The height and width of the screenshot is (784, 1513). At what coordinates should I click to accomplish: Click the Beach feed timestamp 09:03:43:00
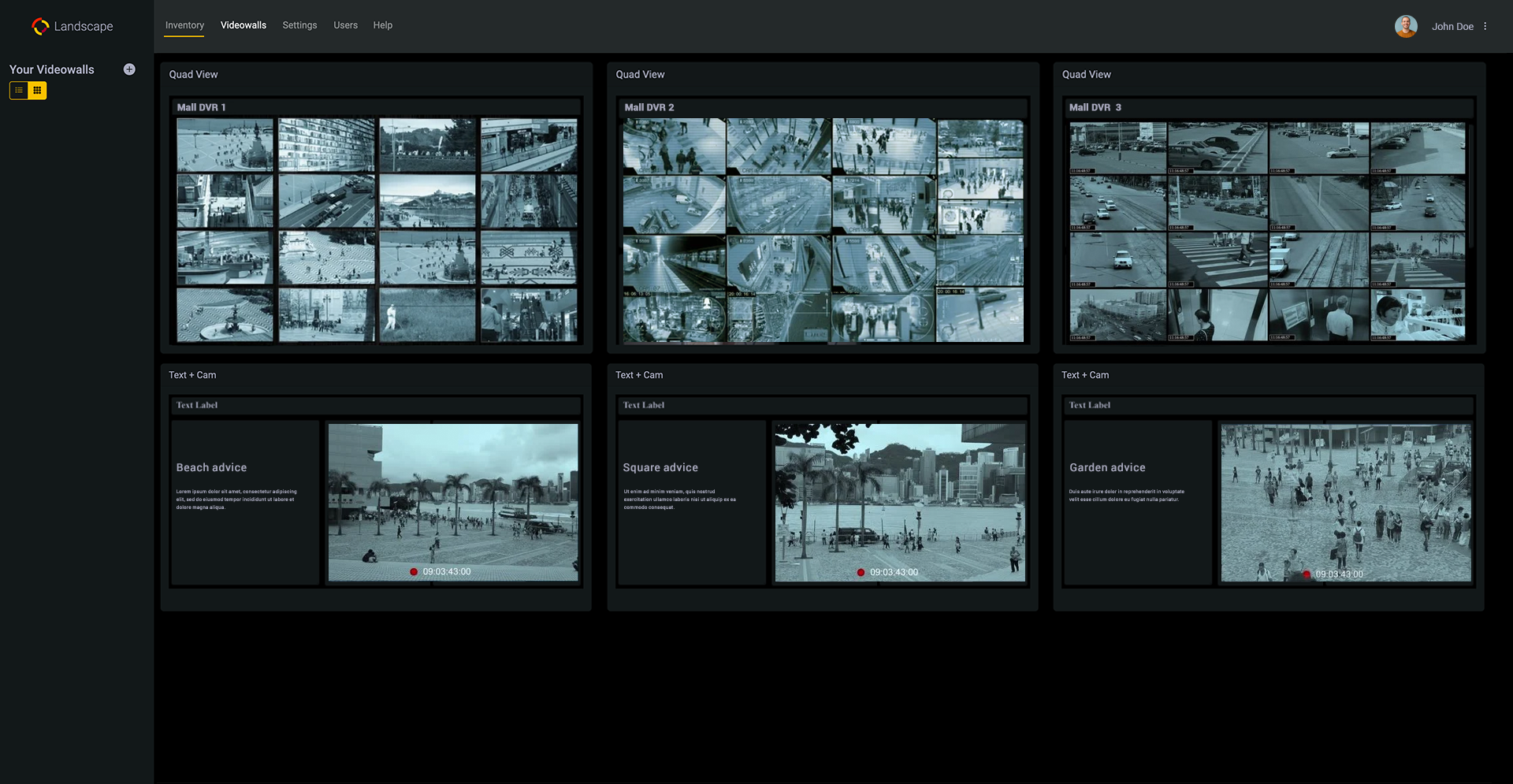447,572
